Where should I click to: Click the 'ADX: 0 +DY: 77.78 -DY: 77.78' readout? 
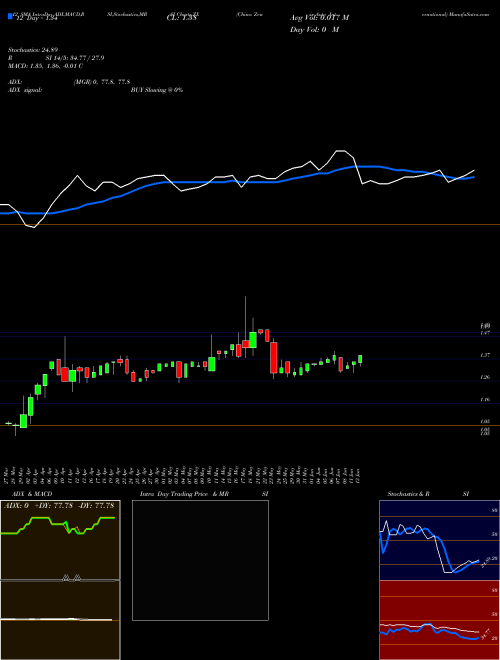[x=60, y=505]
